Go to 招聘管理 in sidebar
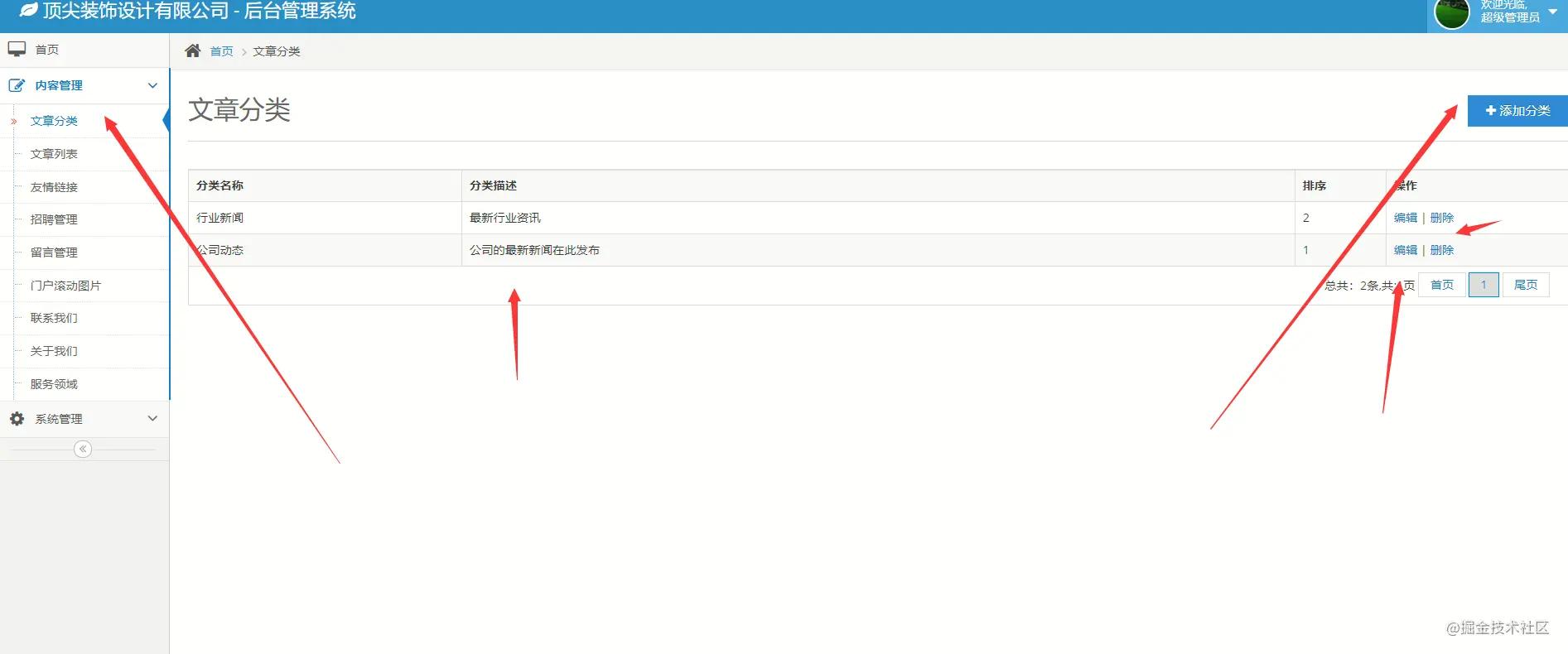 54,219
